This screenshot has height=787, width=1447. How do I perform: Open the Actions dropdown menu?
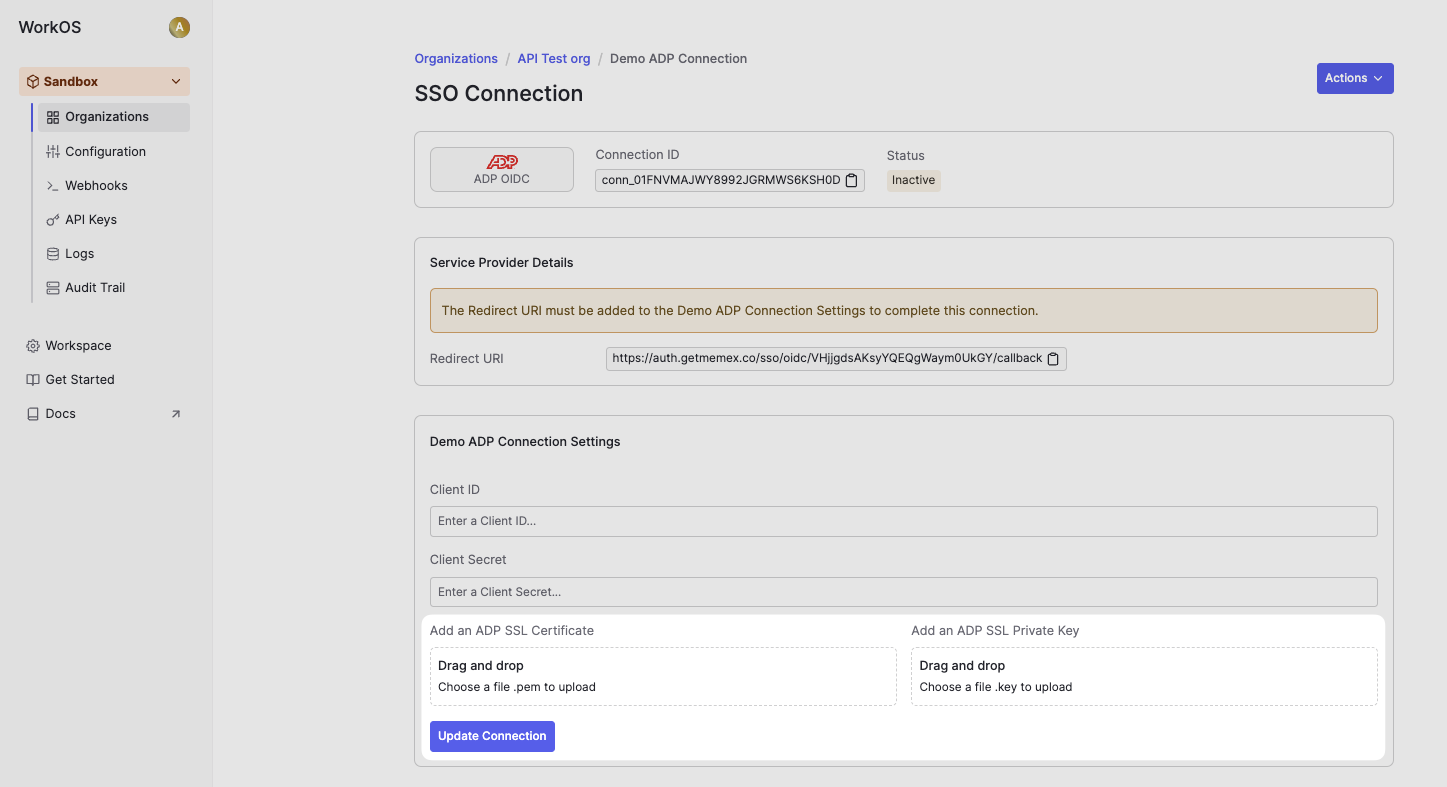click(1354, 79)
